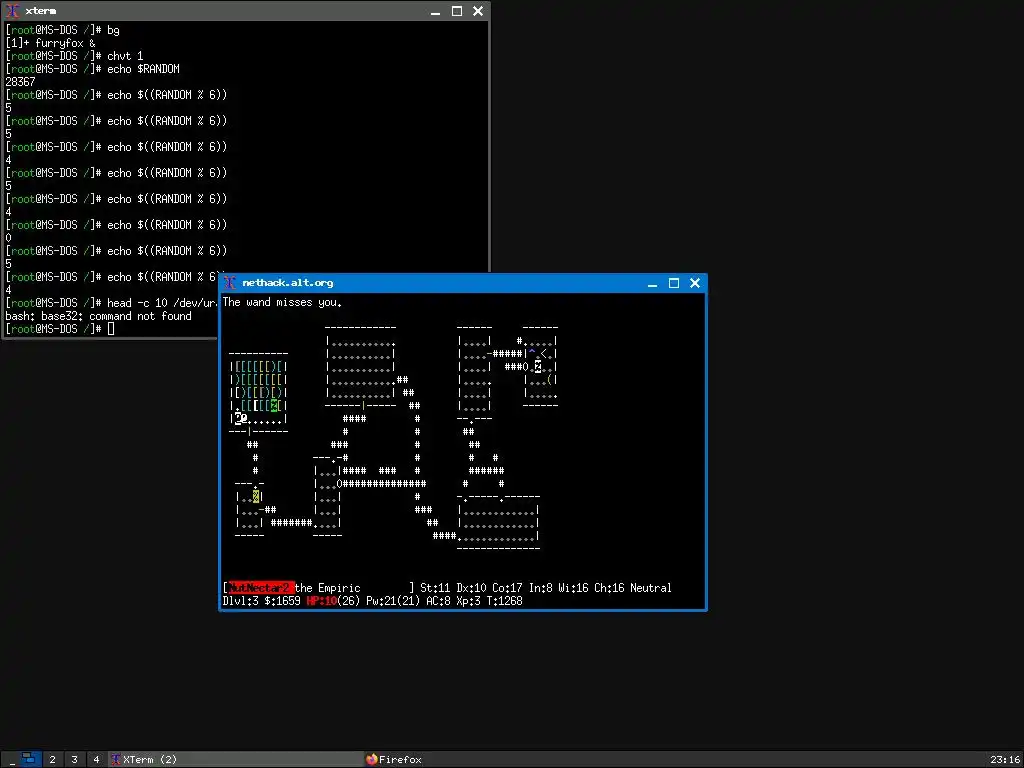1024x768 pixels.
Task: Click the lone '0' output line in xterm
Action: coord(8,238)
